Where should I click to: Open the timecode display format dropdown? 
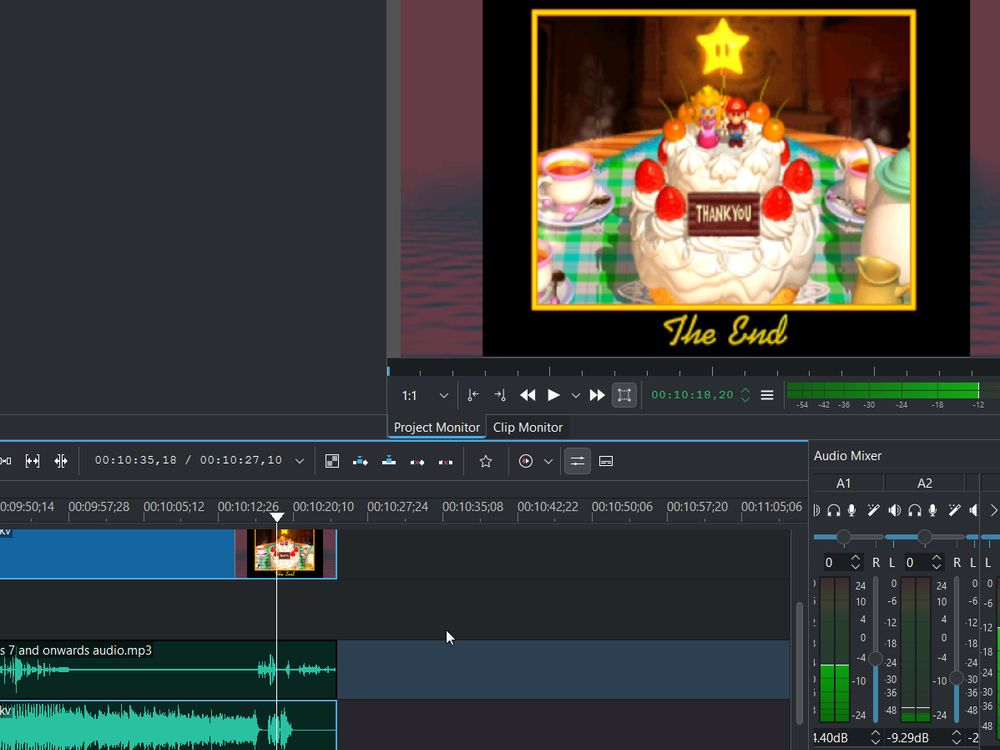299,461
